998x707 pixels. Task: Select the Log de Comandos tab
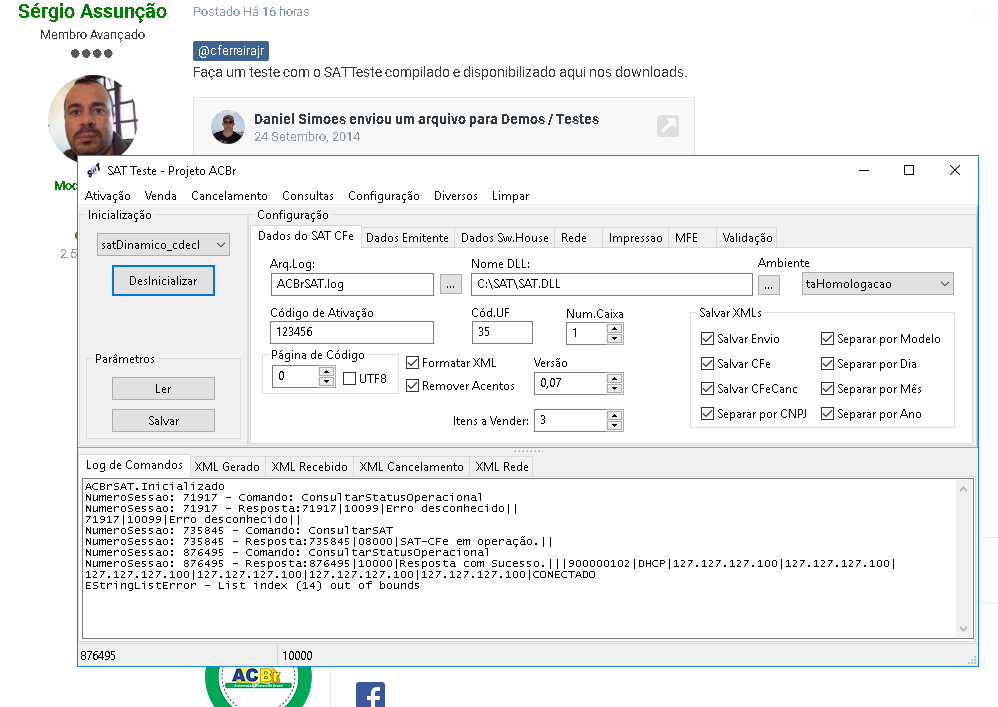click(x=134, y=465)
